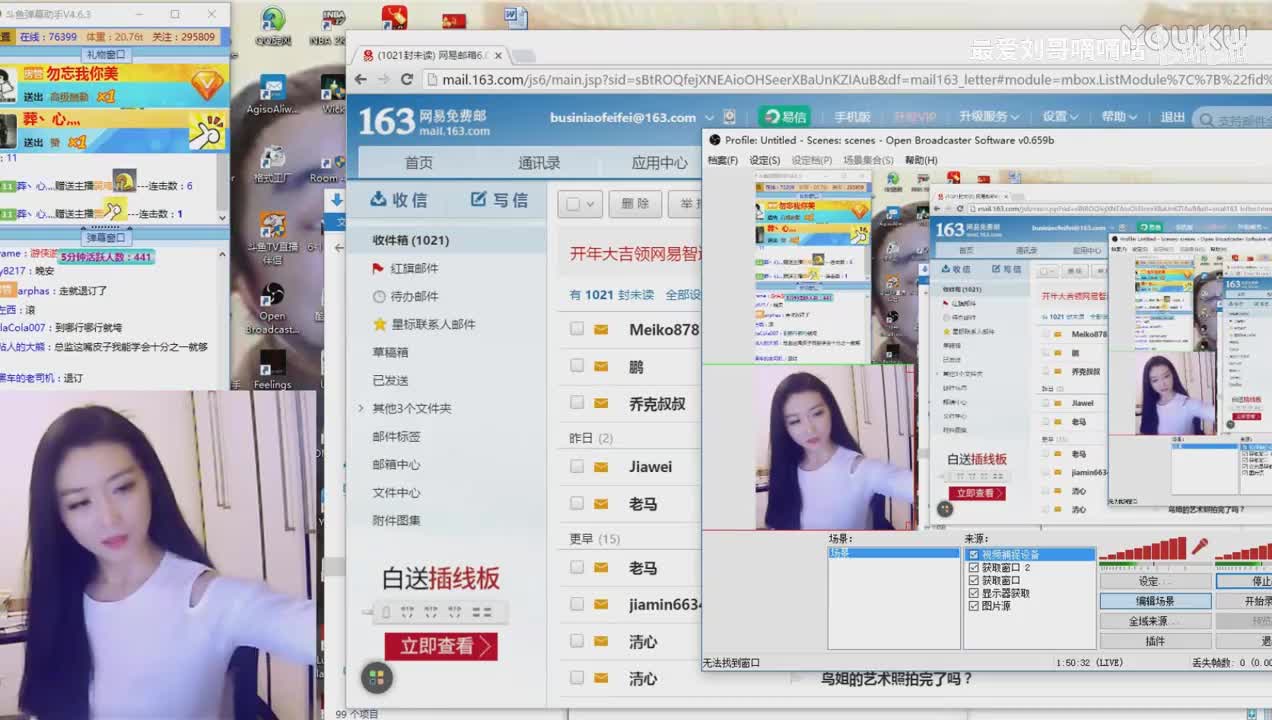The height and width of the screenshot is (720, 1272).
Task: Toggle 获取窗口 2 source checkbox
Action: [974, 567]
